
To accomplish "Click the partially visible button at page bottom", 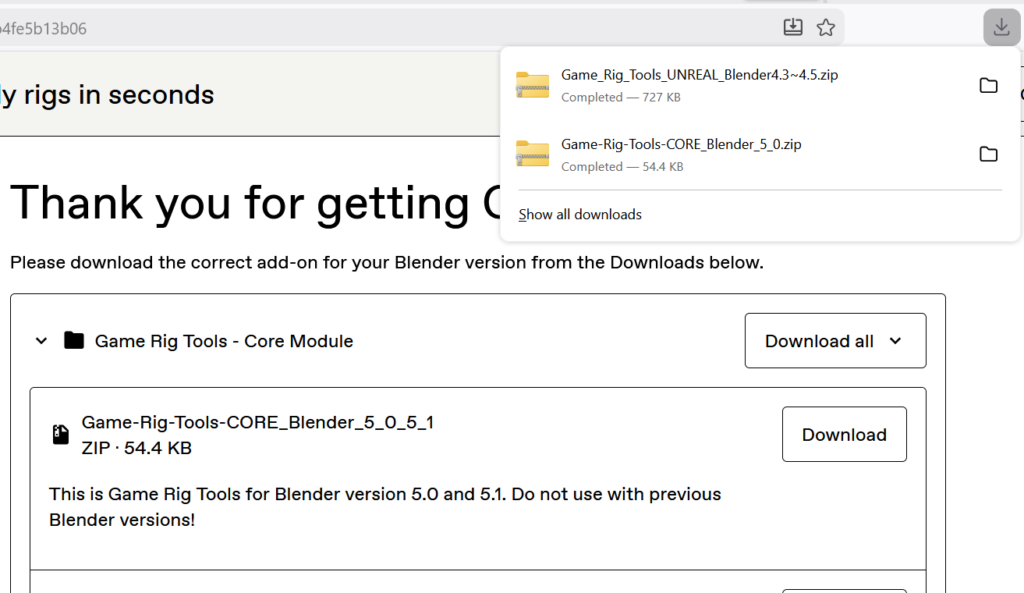I will click(843, 590).
